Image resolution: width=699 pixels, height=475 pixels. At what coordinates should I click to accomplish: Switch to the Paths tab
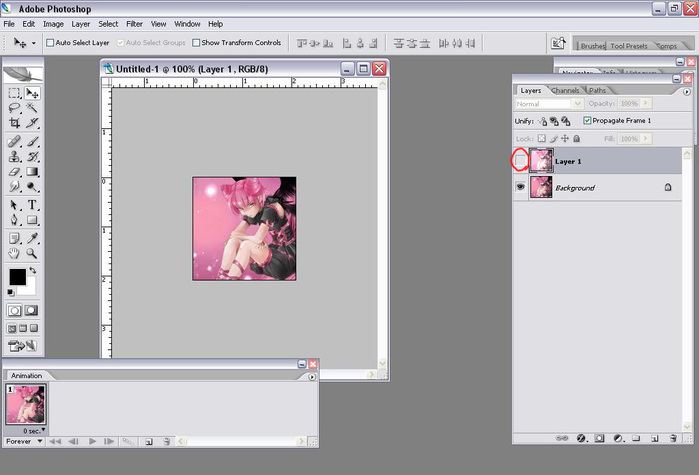click(597, 90)
